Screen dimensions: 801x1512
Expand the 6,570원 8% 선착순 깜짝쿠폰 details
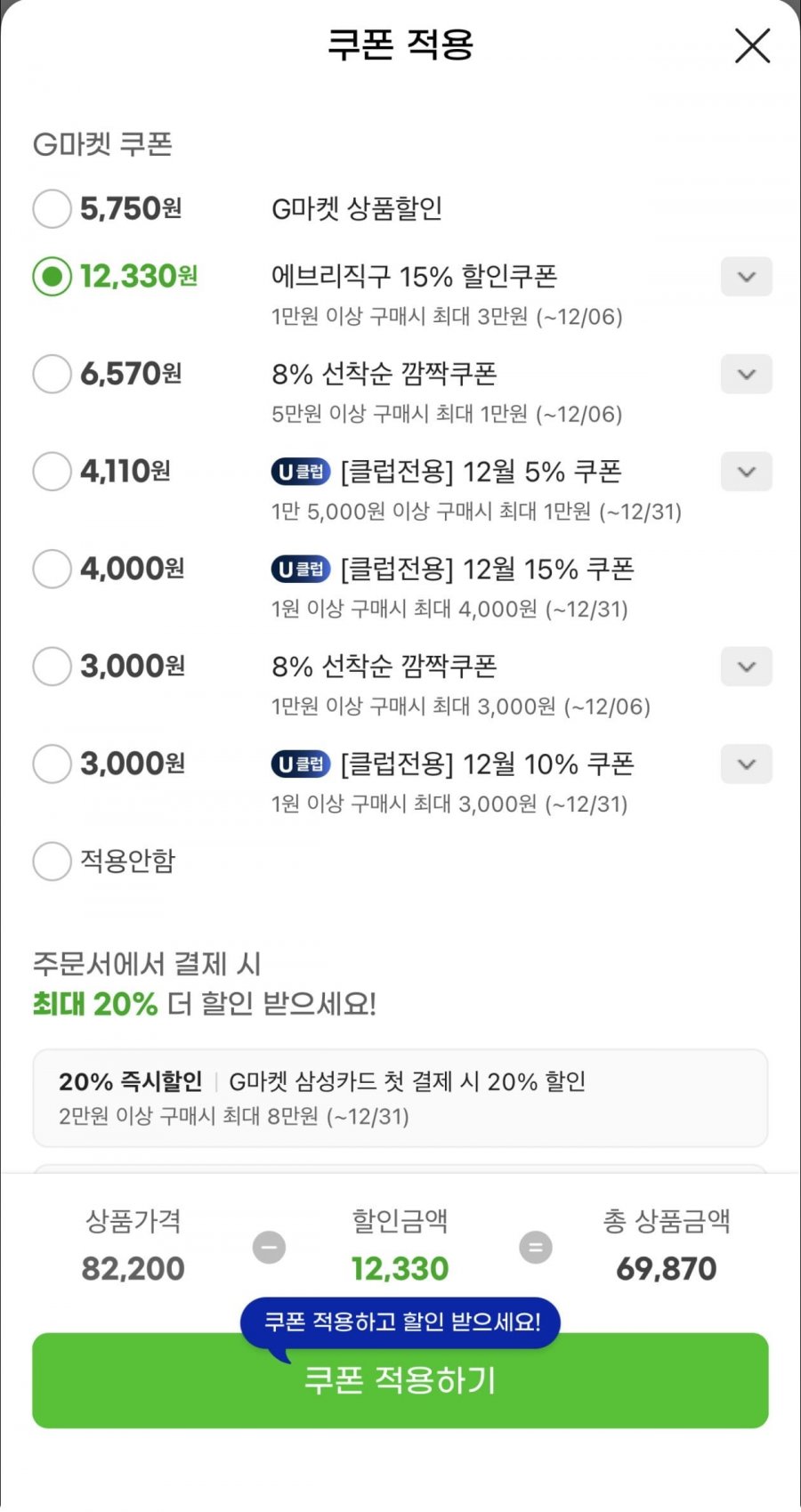pyautogui.click(x=746, y=374)
